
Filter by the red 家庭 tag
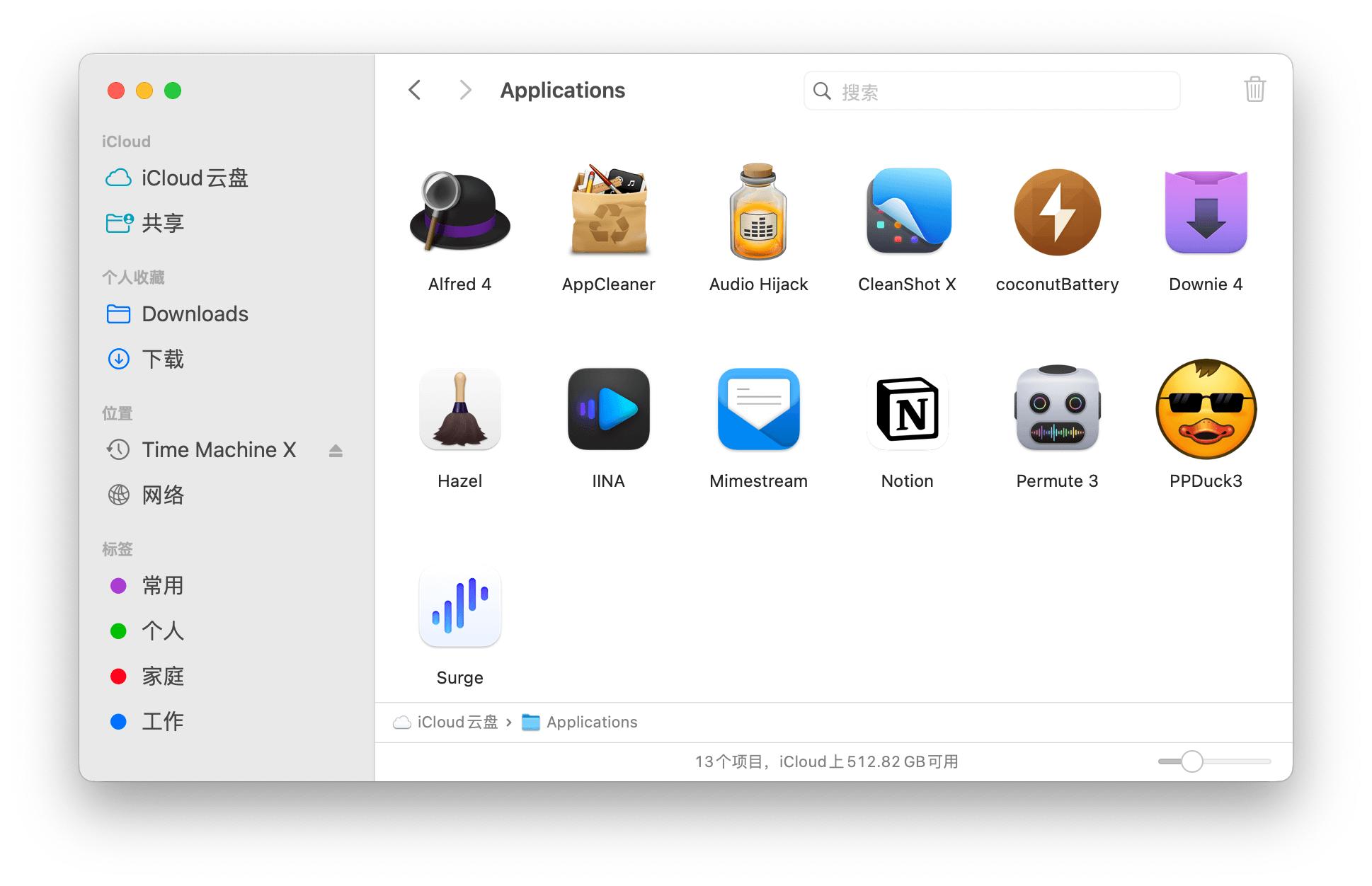(161, 677)
